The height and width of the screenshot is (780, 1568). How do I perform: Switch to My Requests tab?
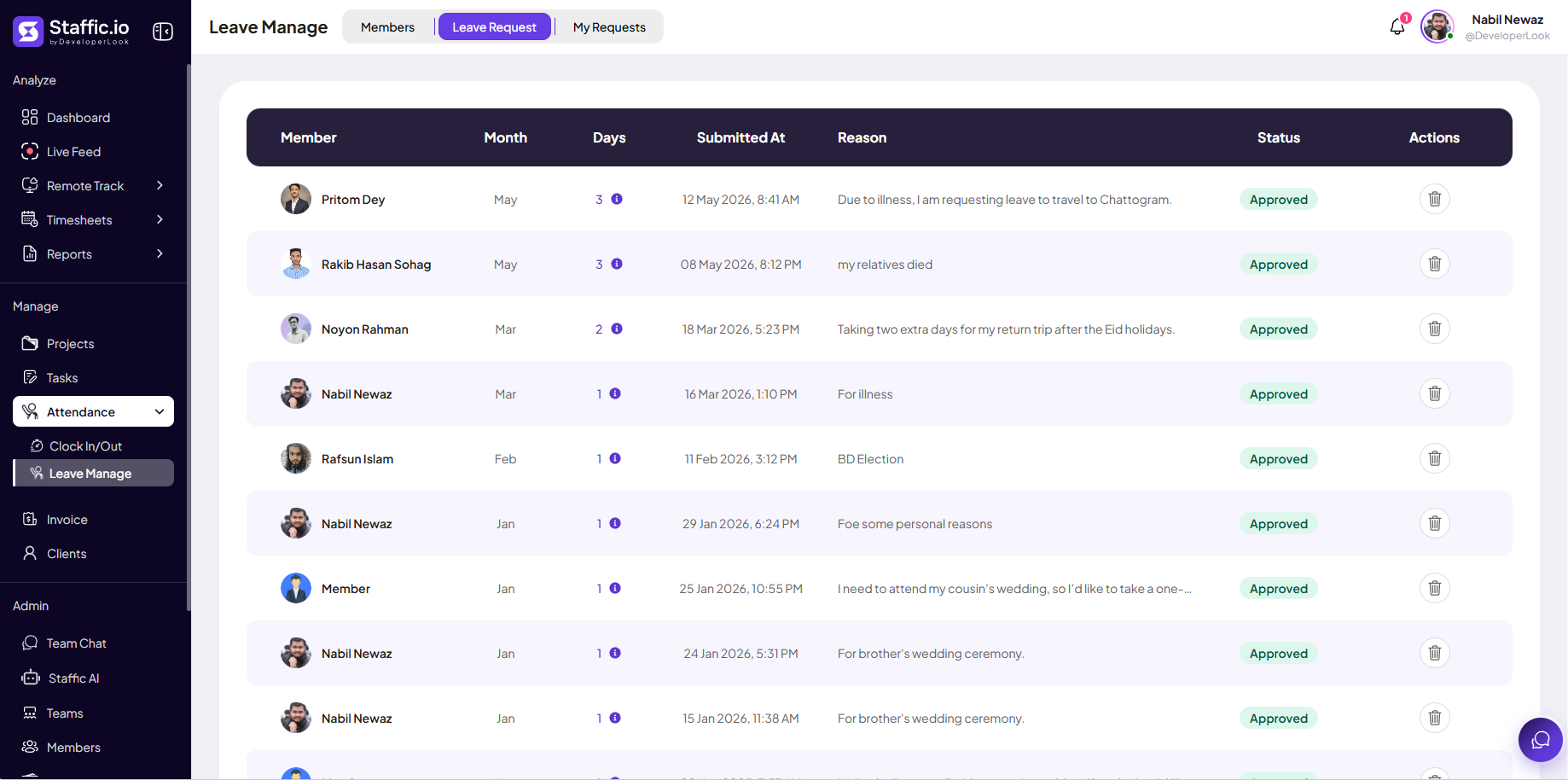[x=609, y=26]
